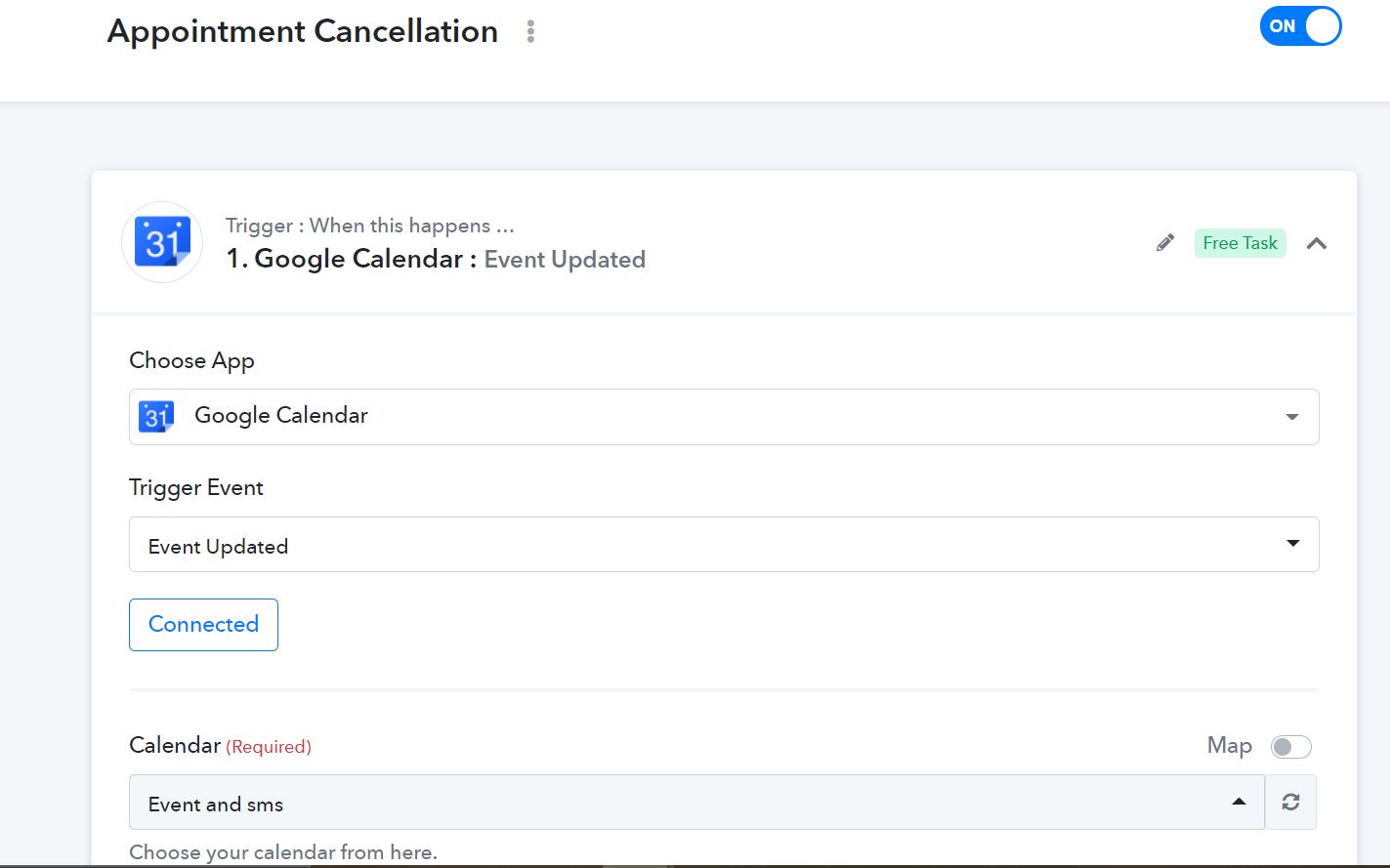Image resolution: width=1390 pixels, height=868 pixels.
Task: Turn off the workflow ON switch
Action: tap(1300, 26)
